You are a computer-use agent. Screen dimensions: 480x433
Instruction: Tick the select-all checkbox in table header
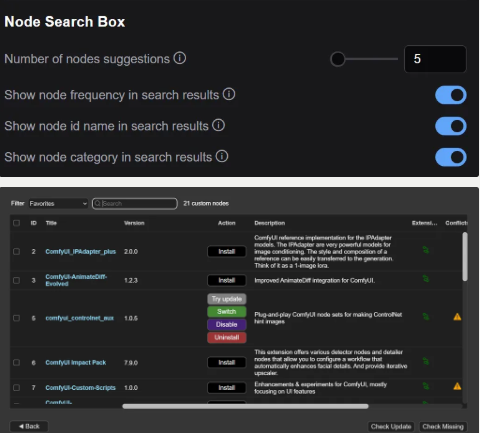click(16, 223)
